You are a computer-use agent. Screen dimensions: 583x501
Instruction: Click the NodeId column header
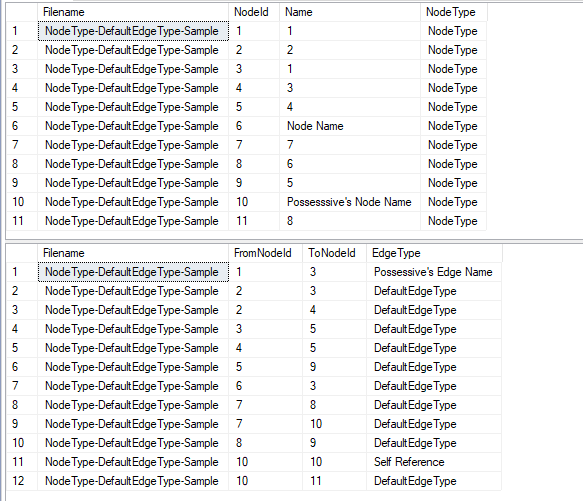[x=254, y=12]
